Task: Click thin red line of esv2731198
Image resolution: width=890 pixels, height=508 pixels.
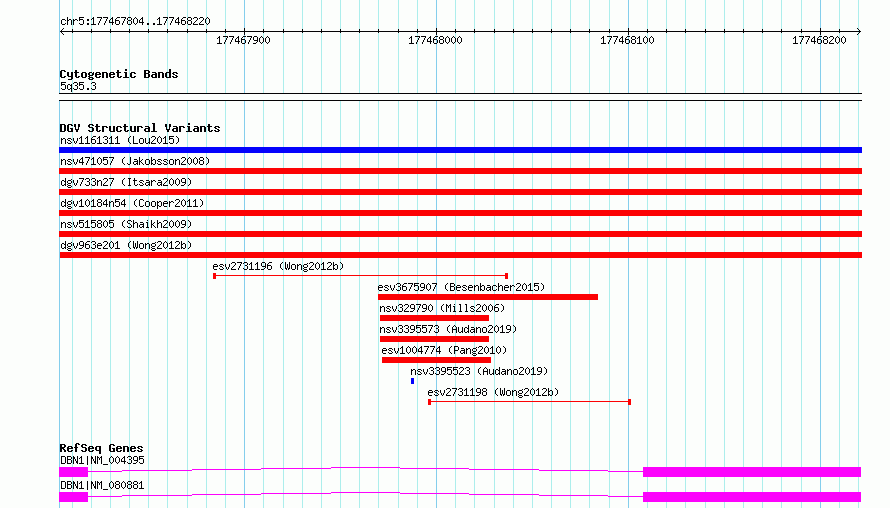Action: [x=530, y=402]
